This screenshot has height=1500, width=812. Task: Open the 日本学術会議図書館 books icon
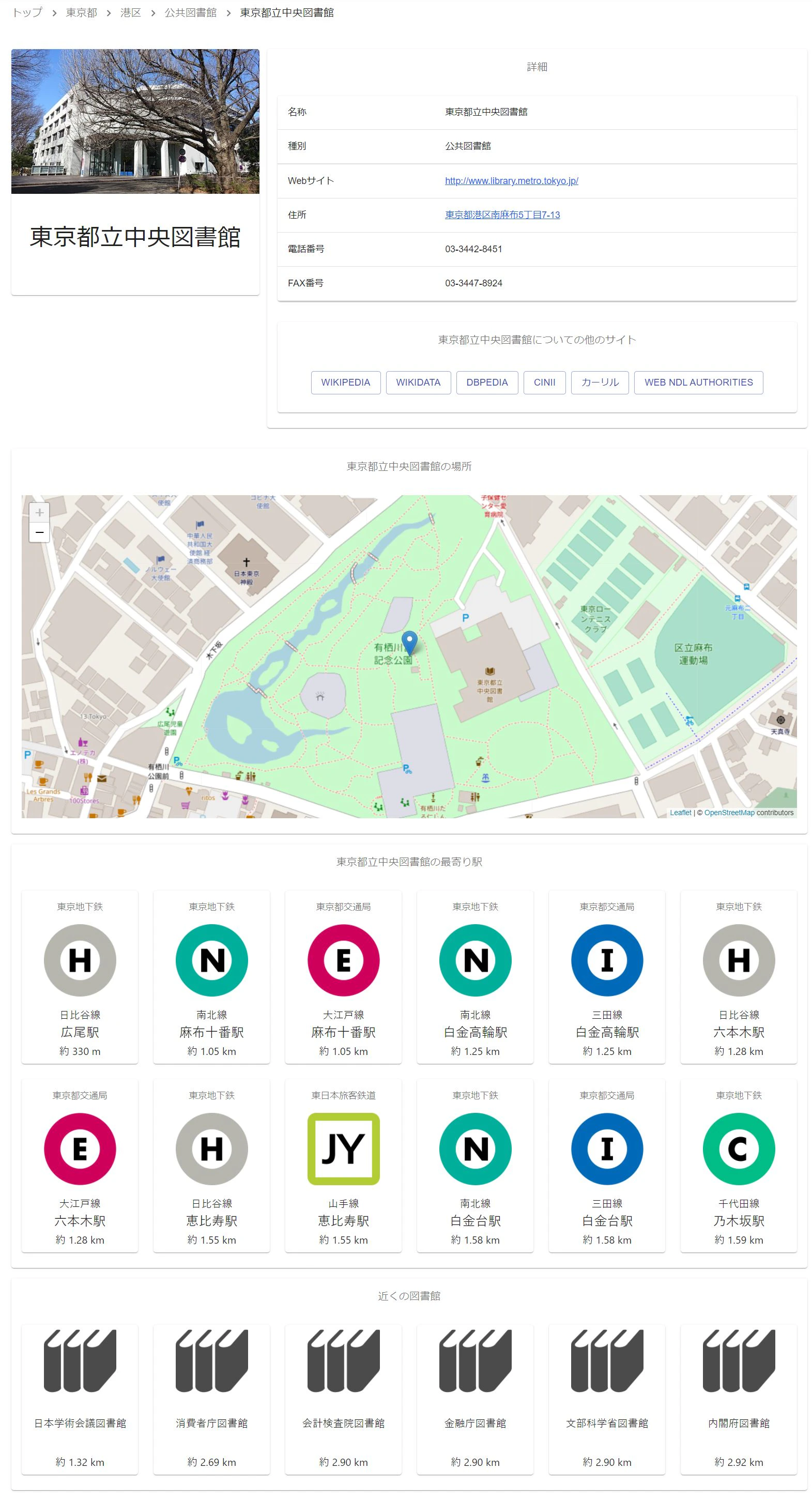pyautogui.click(x=80, y=1361)
